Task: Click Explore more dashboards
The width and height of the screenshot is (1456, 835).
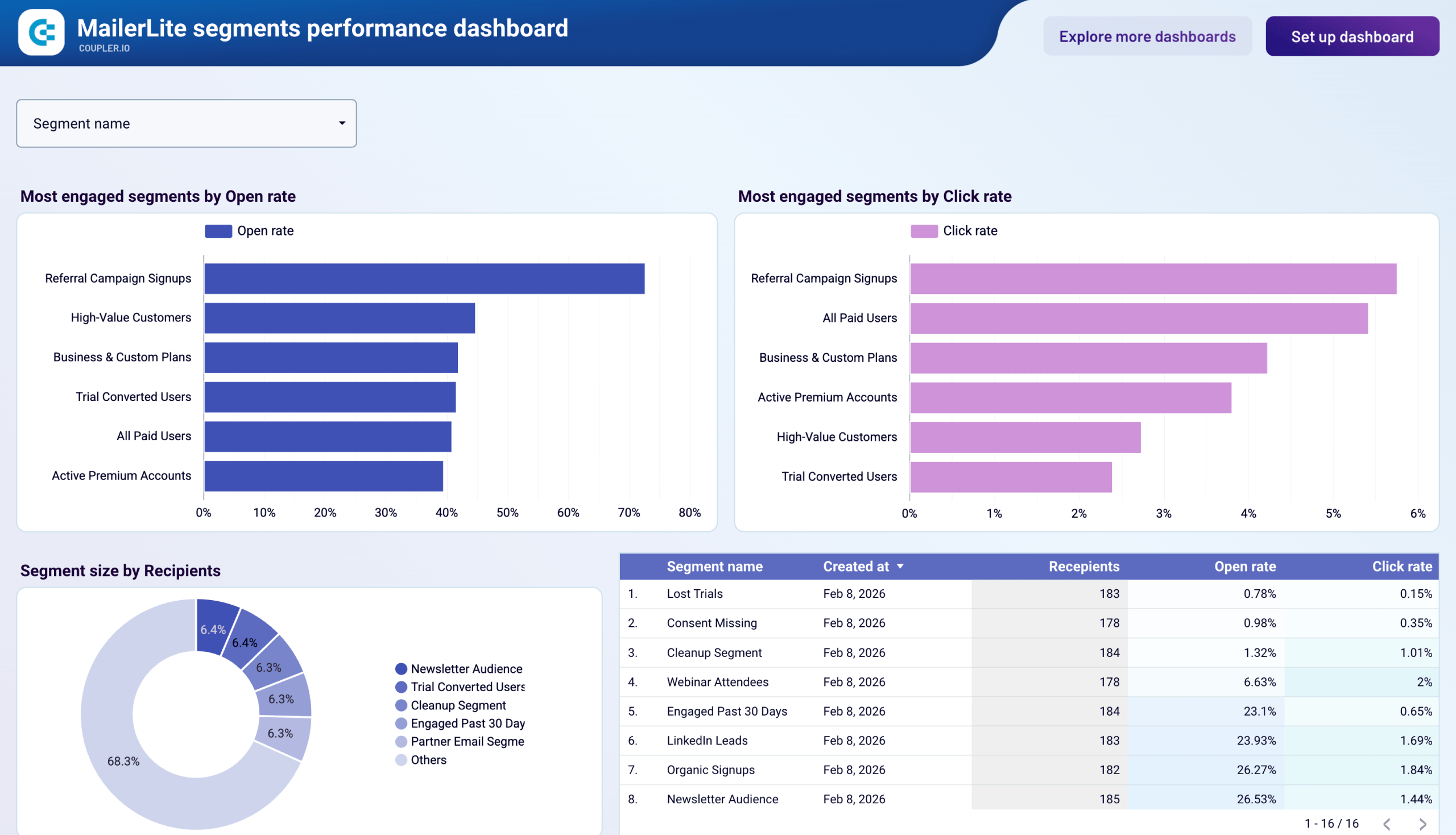Action: pos(1148,36)
